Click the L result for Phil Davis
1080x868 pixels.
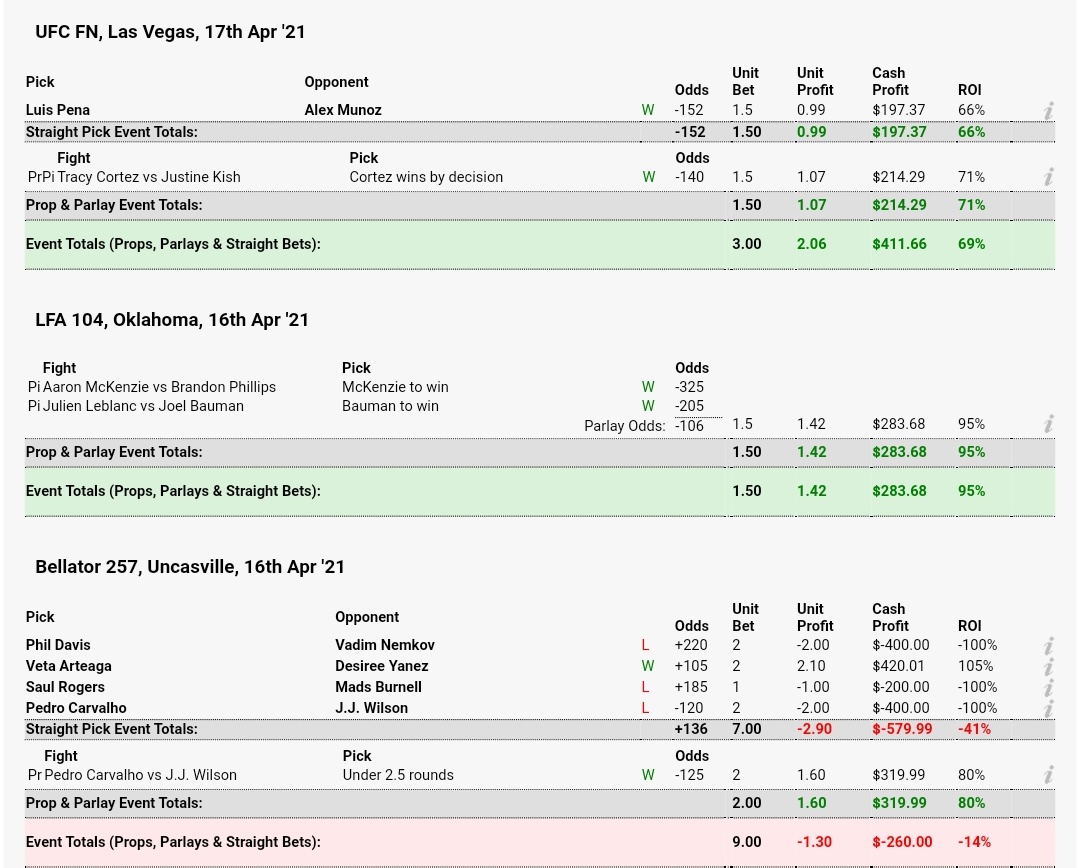click(x=645, y=645)
